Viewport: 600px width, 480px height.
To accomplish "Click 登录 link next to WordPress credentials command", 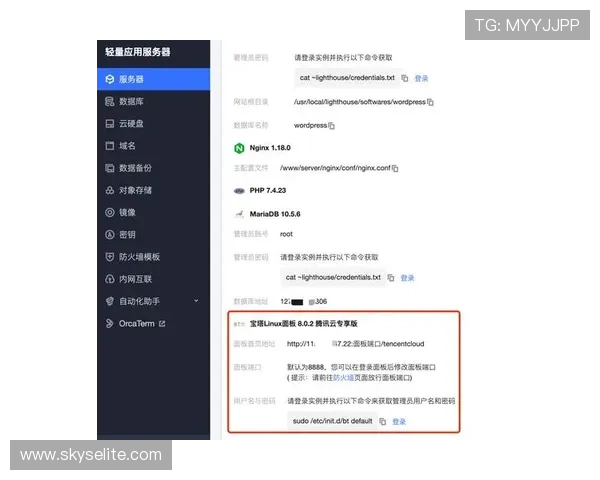I will (421, 78).
